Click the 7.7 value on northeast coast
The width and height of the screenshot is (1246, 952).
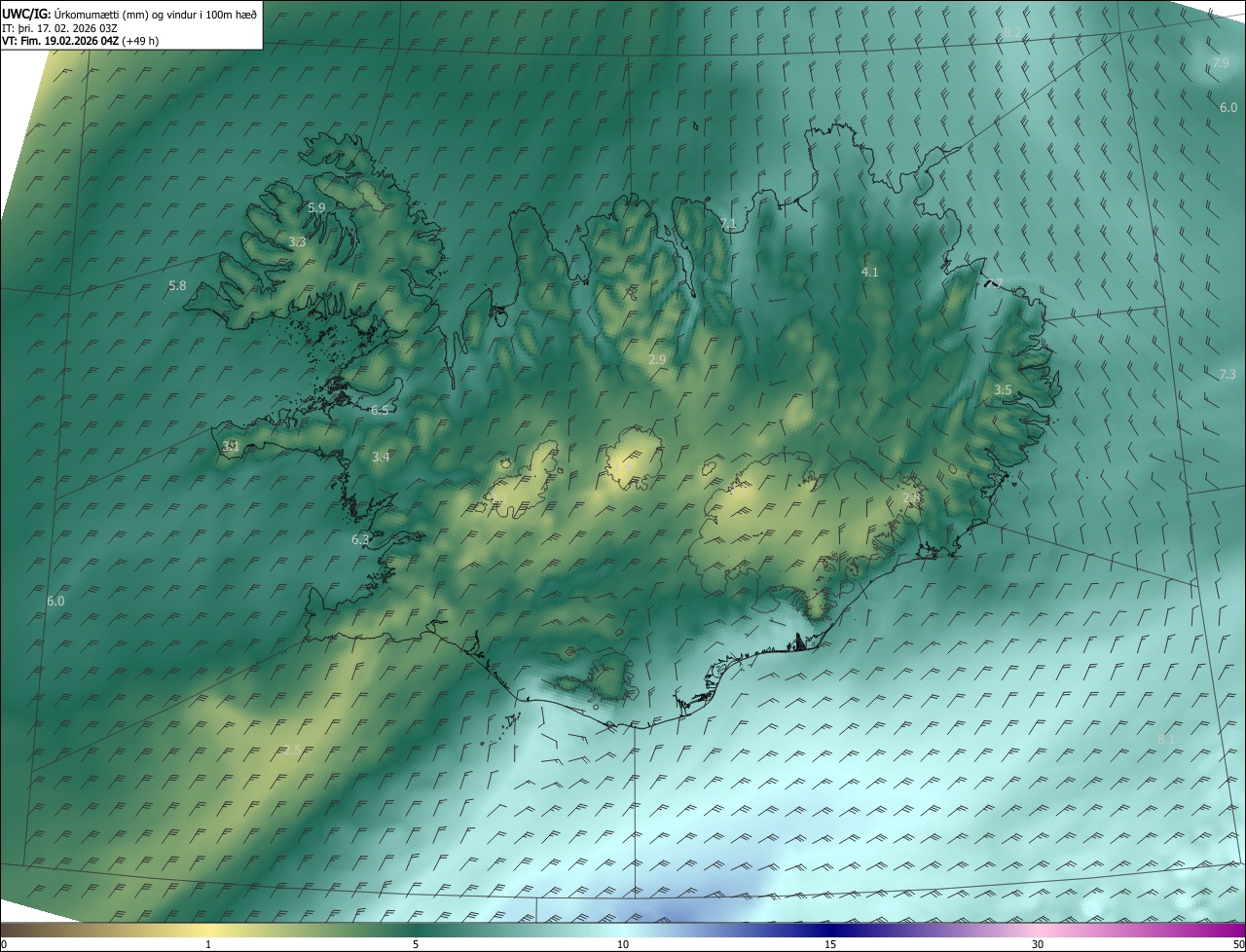tap(993, 284)
